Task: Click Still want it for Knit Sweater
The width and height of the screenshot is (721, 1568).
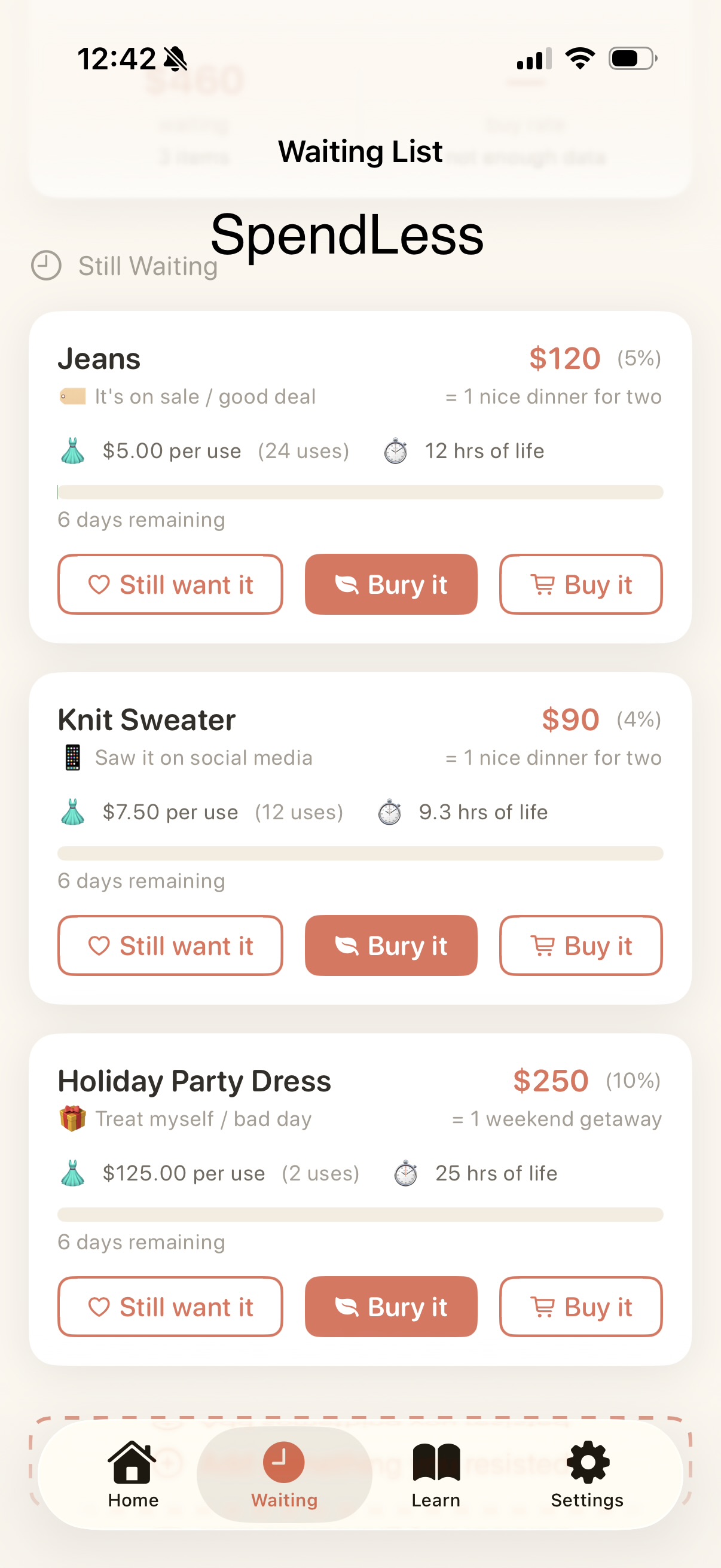Action: (x=170, y=945)
